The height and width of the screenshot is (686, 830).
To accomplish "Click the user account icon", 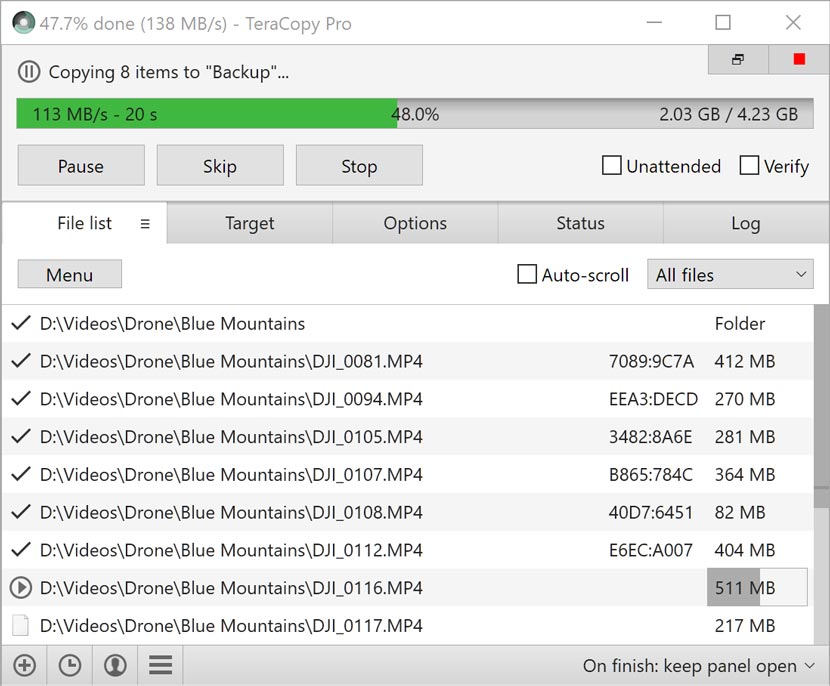I will [114, 665].
